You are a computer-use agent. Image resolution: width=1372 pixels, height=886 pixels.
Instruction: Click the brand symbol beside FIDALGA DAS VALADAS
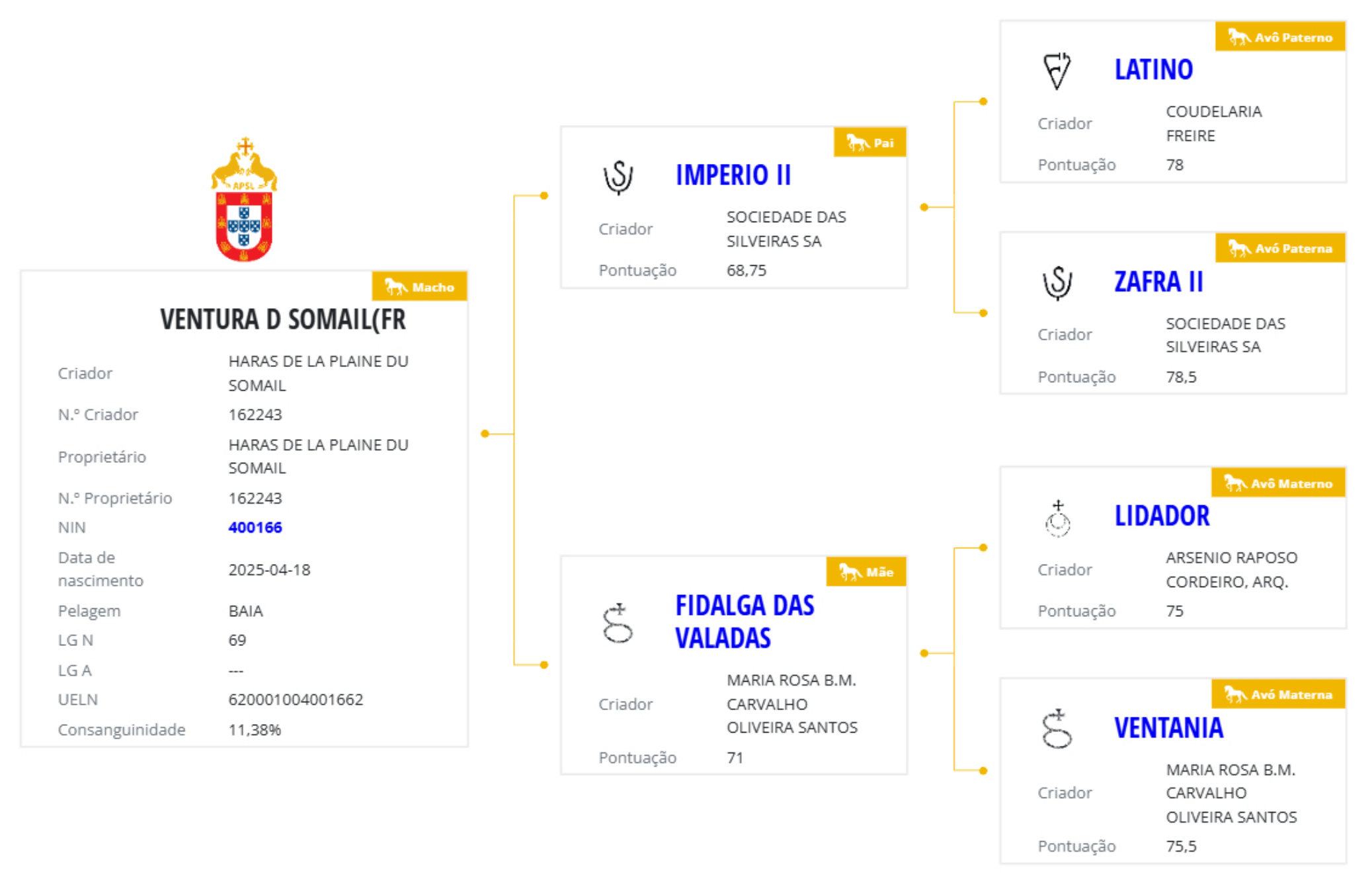pos(618,623)
